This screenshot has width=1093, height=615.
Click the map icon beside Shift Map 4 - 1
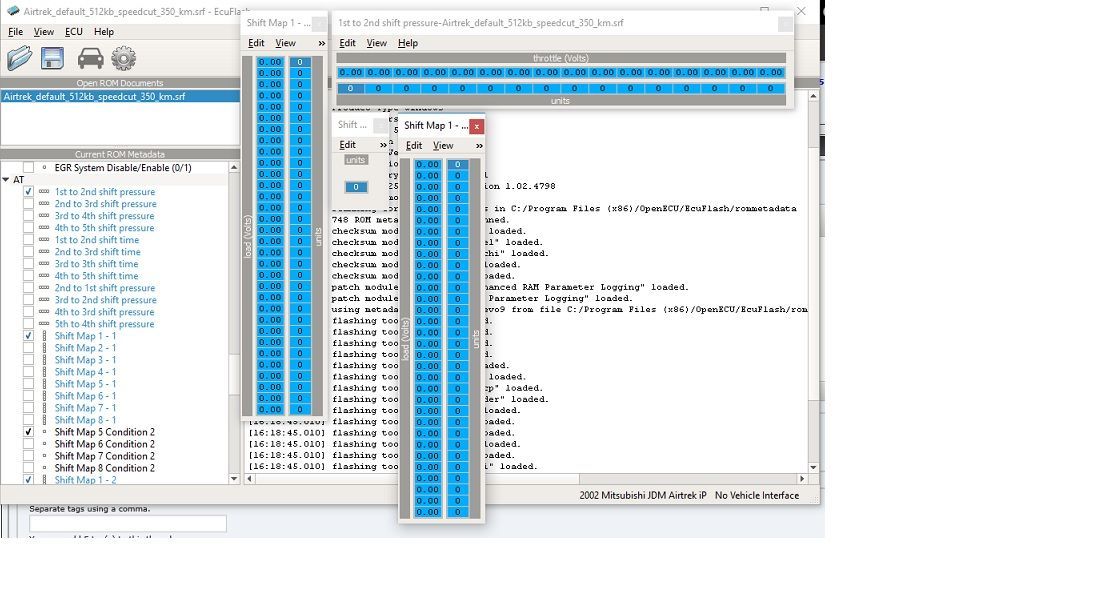click(x=44, y=372)
